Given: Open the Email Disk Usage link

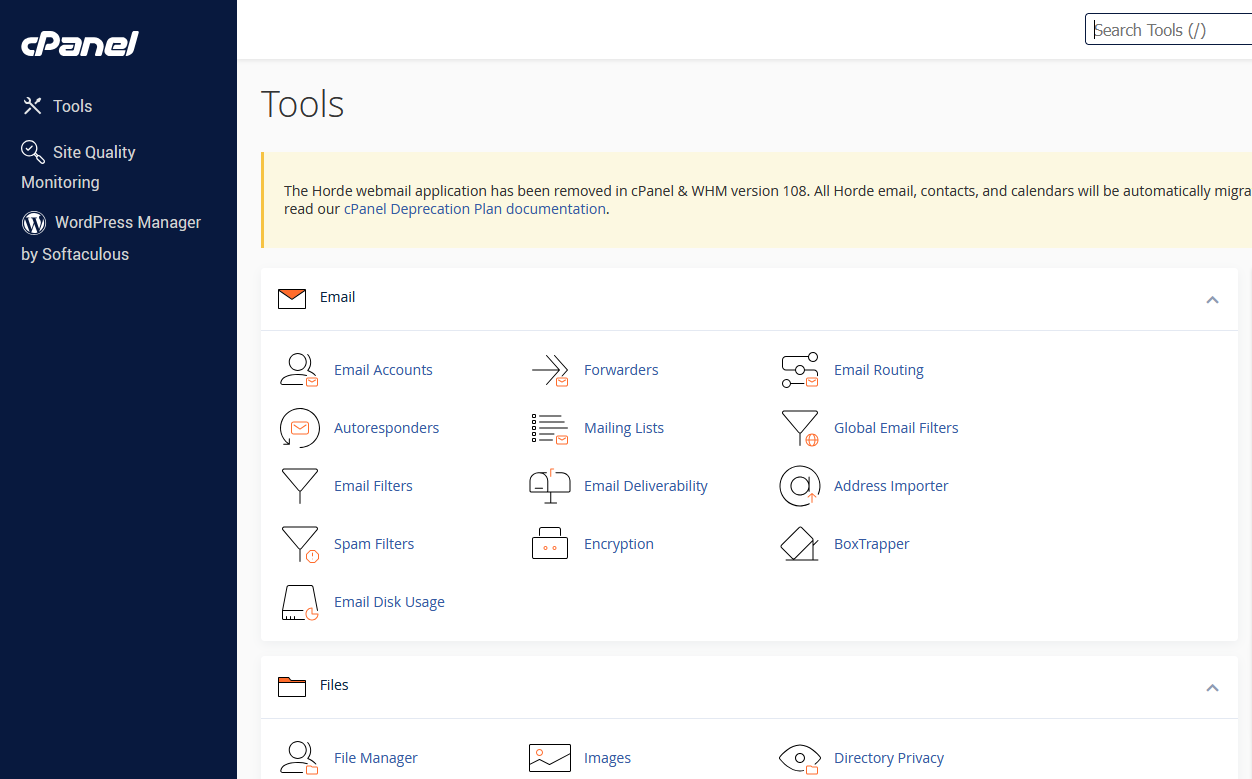Looking at the screenshot, I should (389, 602).
